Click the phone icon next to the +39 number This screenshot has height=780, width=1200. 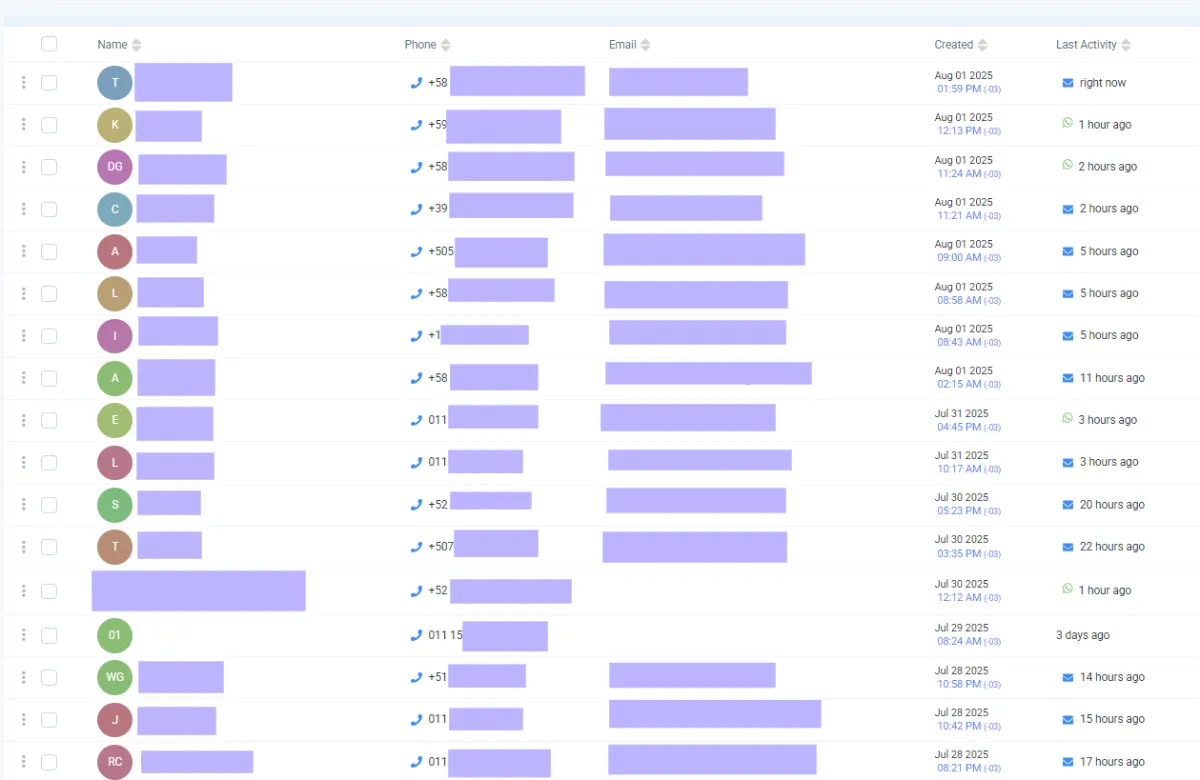point(416,209)
